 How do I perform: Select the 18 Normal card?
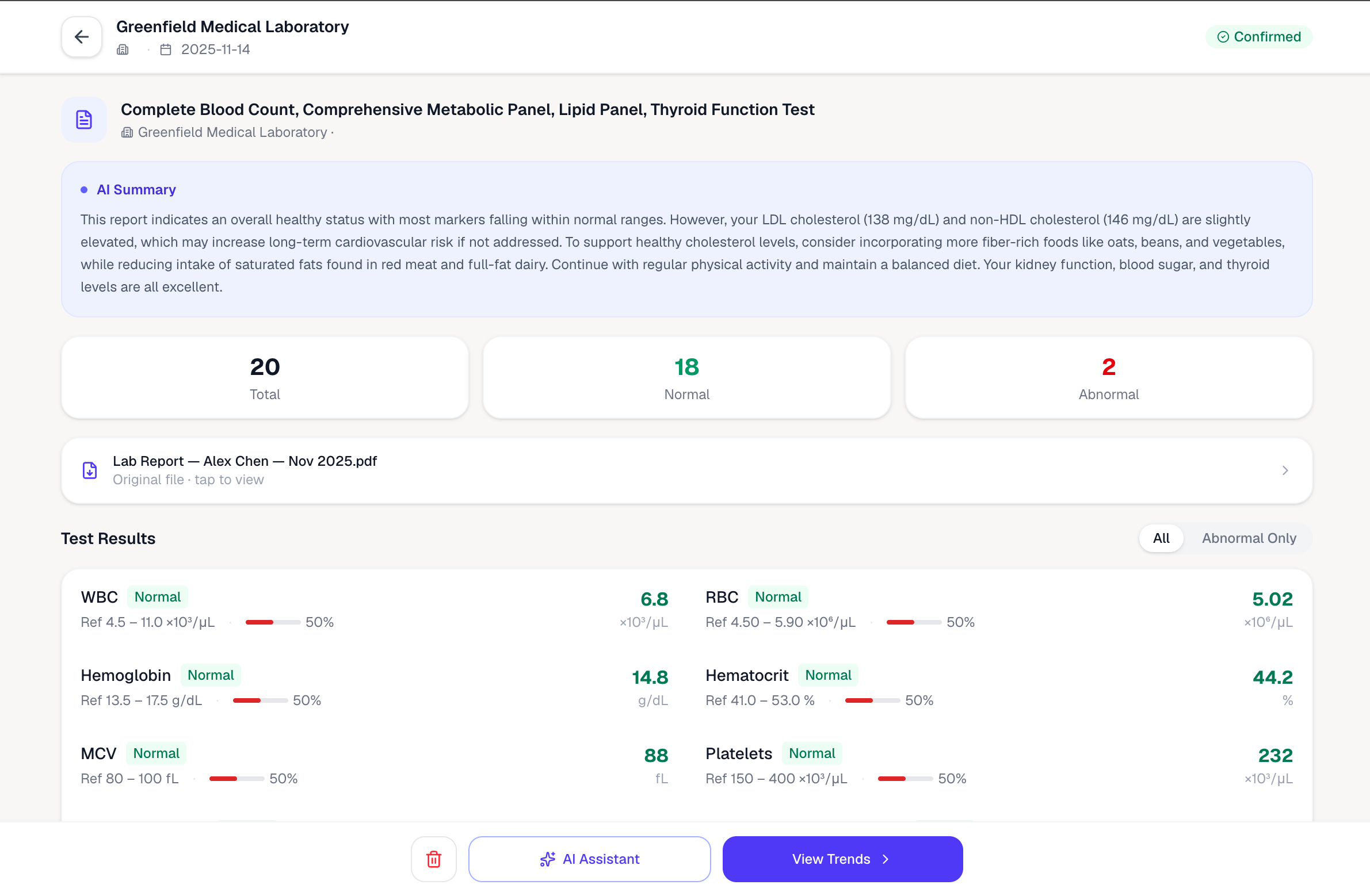687,377
